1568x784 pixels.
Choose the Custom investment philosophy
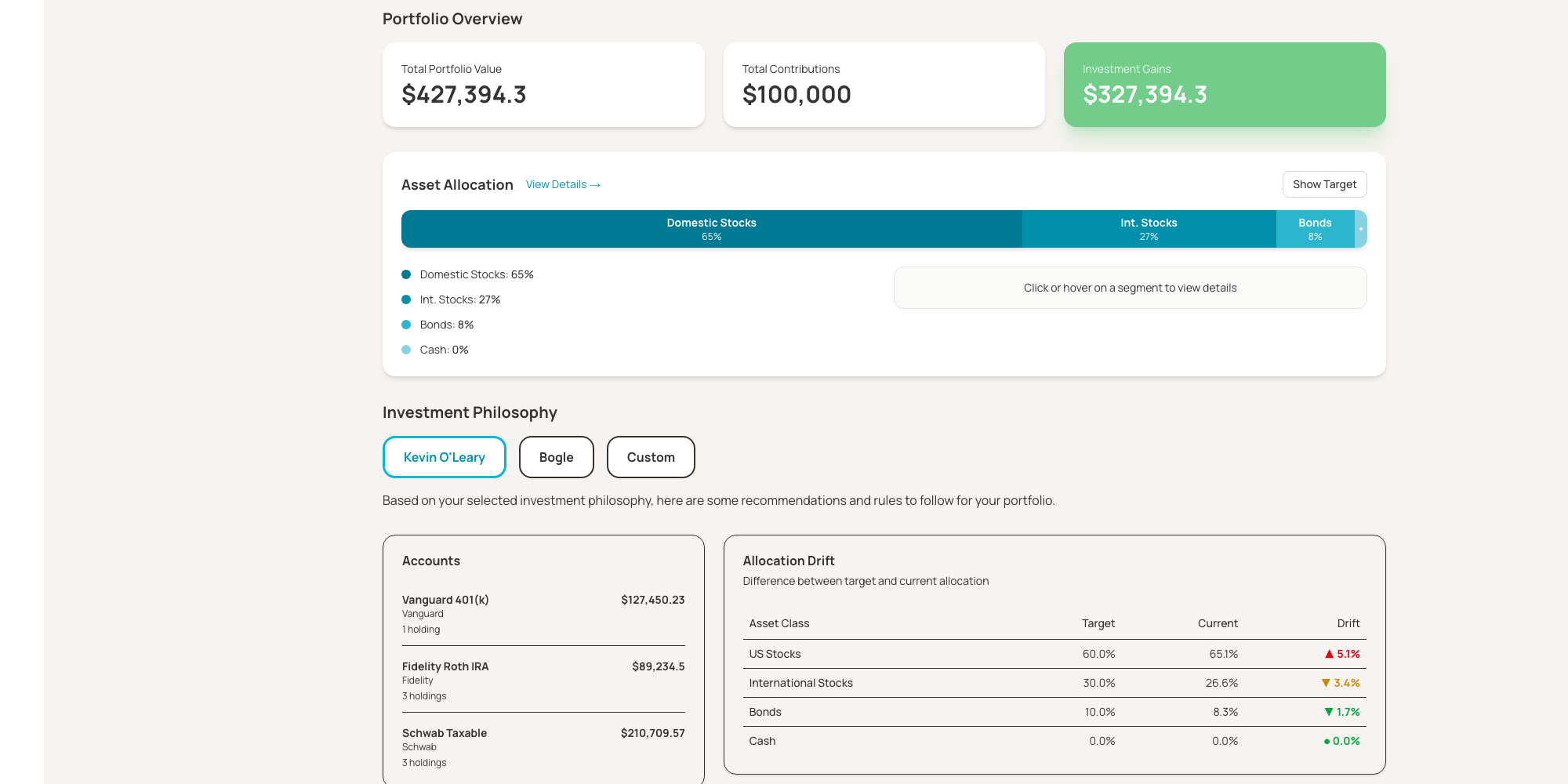tap(651, 457)
